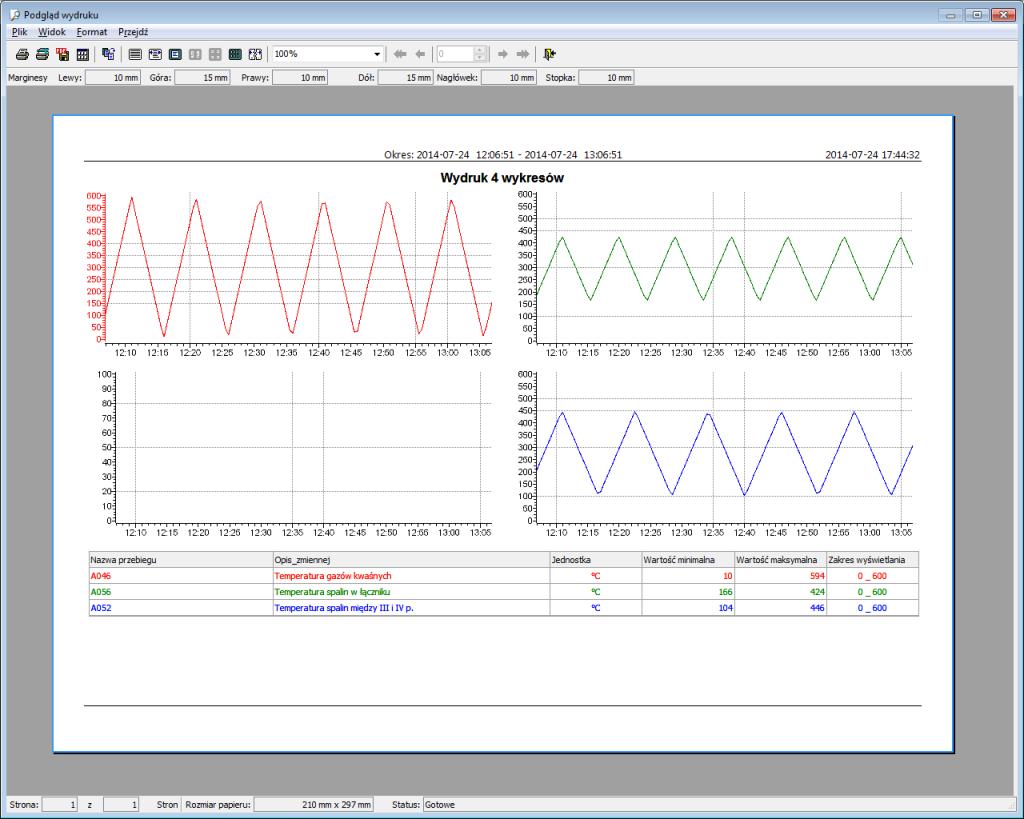Image resolution: width=1024 pixels, height=819 pixels.
Task: Open the Plik menu
Action: click(20, 31)
